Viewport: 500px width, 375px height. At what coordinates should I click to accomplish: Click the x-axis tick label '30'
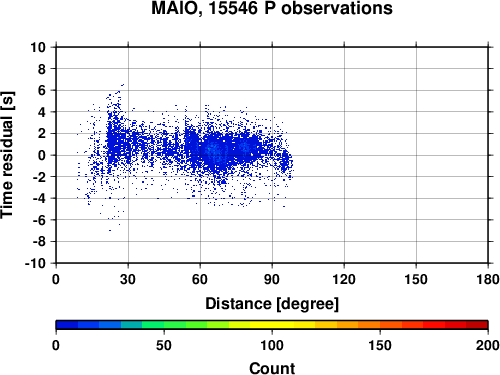[128, 279]
